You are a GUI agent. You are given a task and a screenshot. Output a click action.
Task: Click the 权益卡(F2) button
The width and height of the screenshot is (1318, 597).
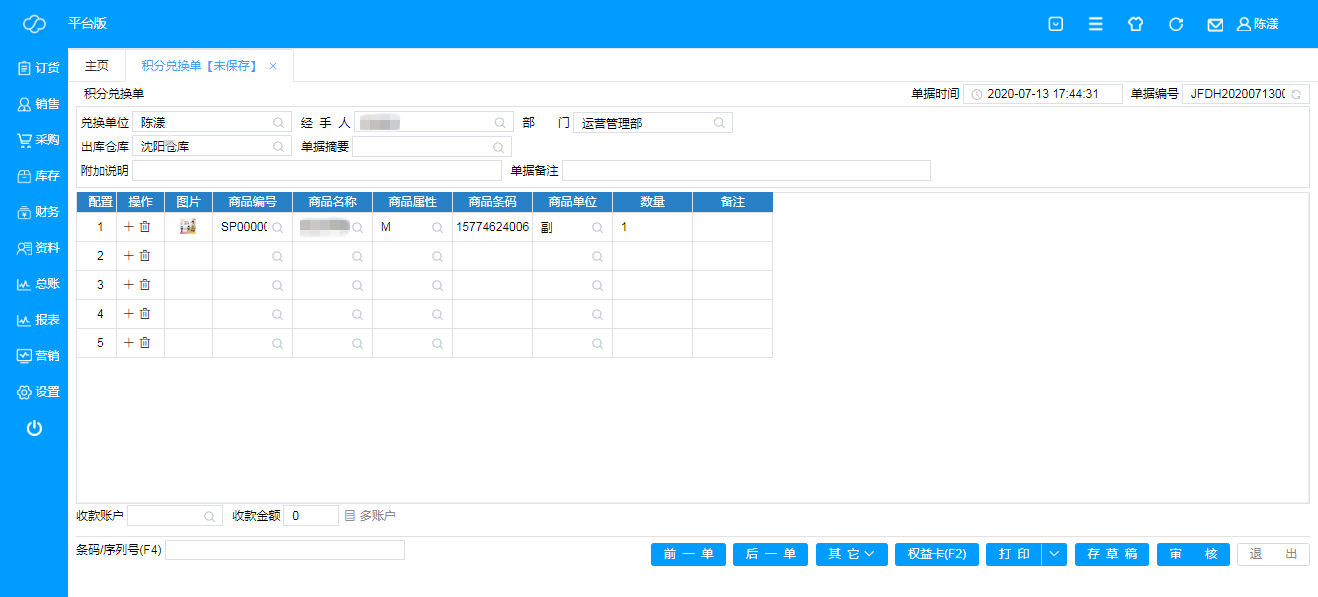click(x=937, y=554)
